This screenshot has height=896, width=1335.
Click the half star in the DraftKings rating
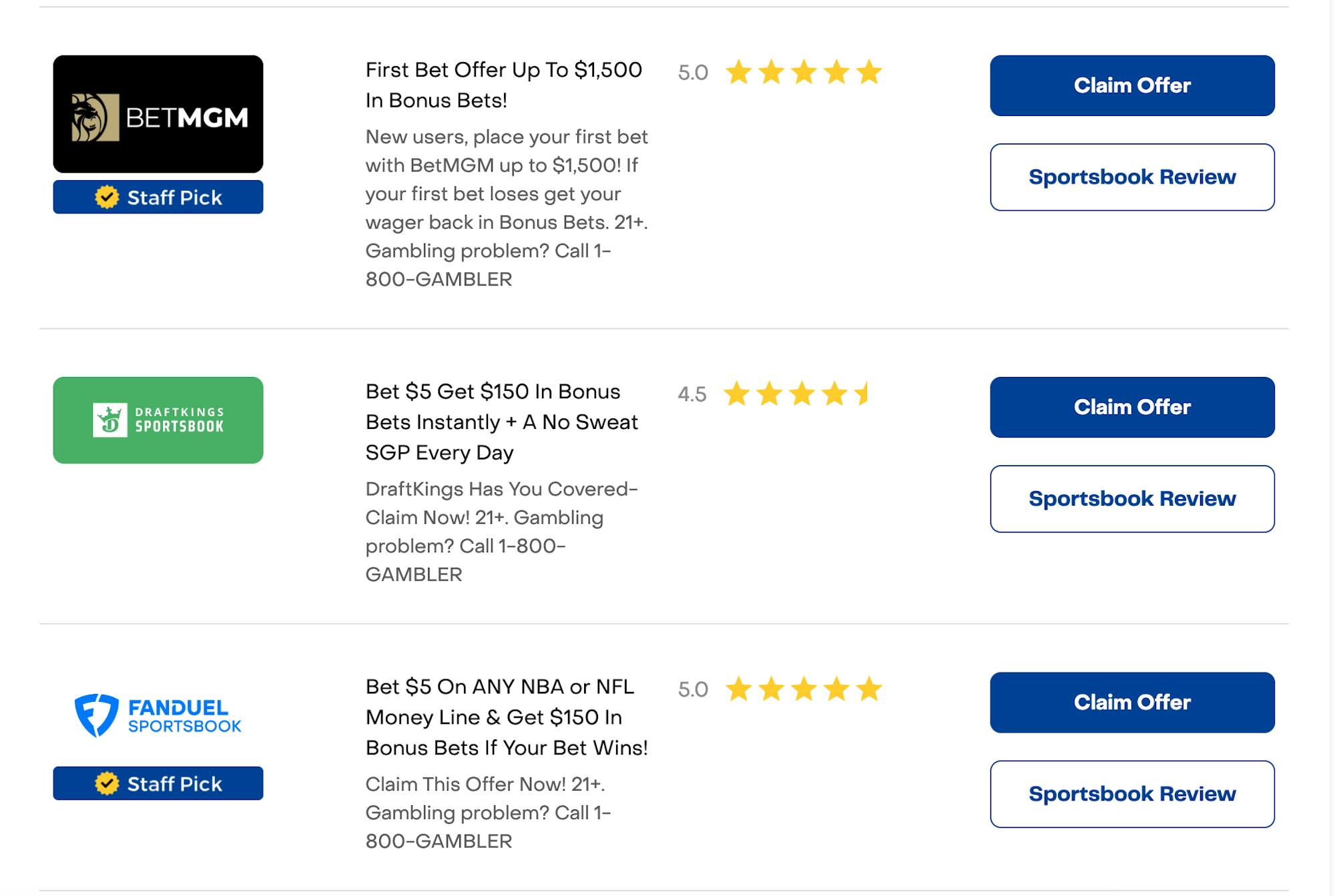point(863,394)
